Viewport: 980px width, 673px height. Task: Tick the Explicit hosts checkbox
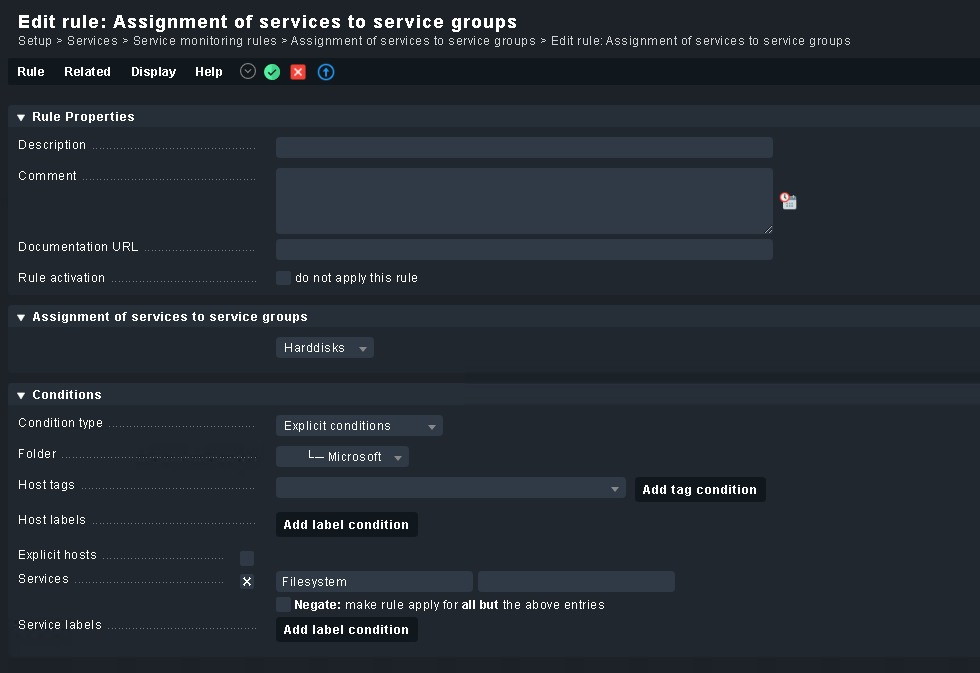coord(247,558)
